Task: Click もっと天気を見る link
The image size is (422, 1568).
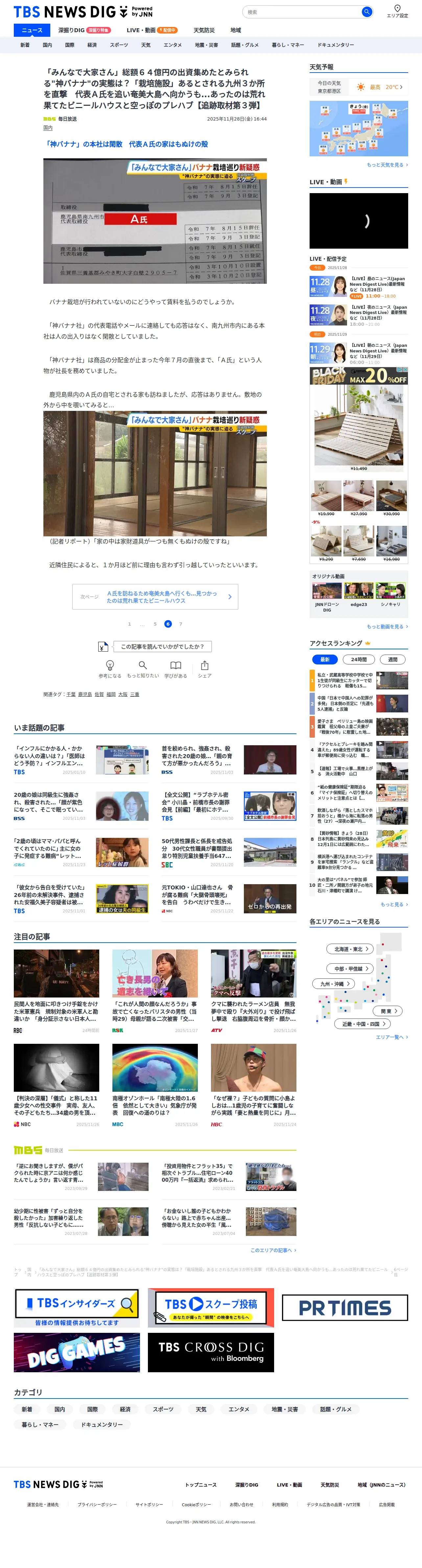Action: click(387, 165)
